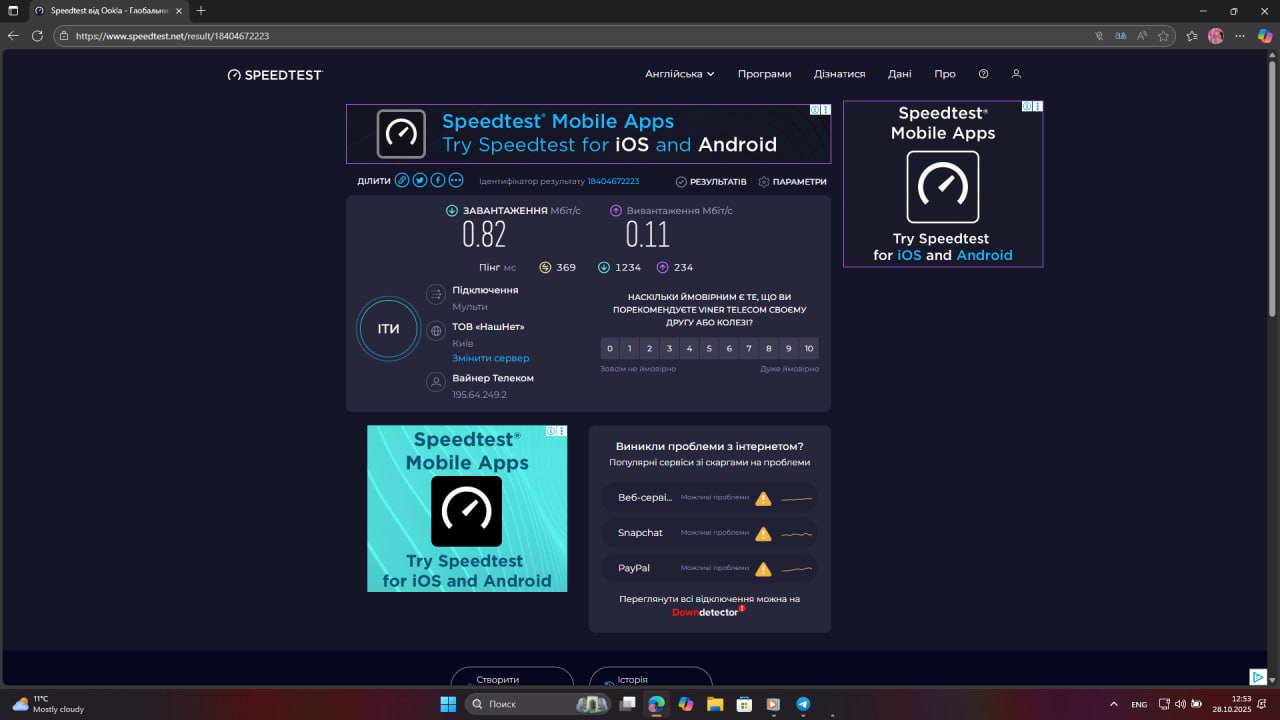
Task: Rate Viner Telecom 0
Action: tap(610, 348)
